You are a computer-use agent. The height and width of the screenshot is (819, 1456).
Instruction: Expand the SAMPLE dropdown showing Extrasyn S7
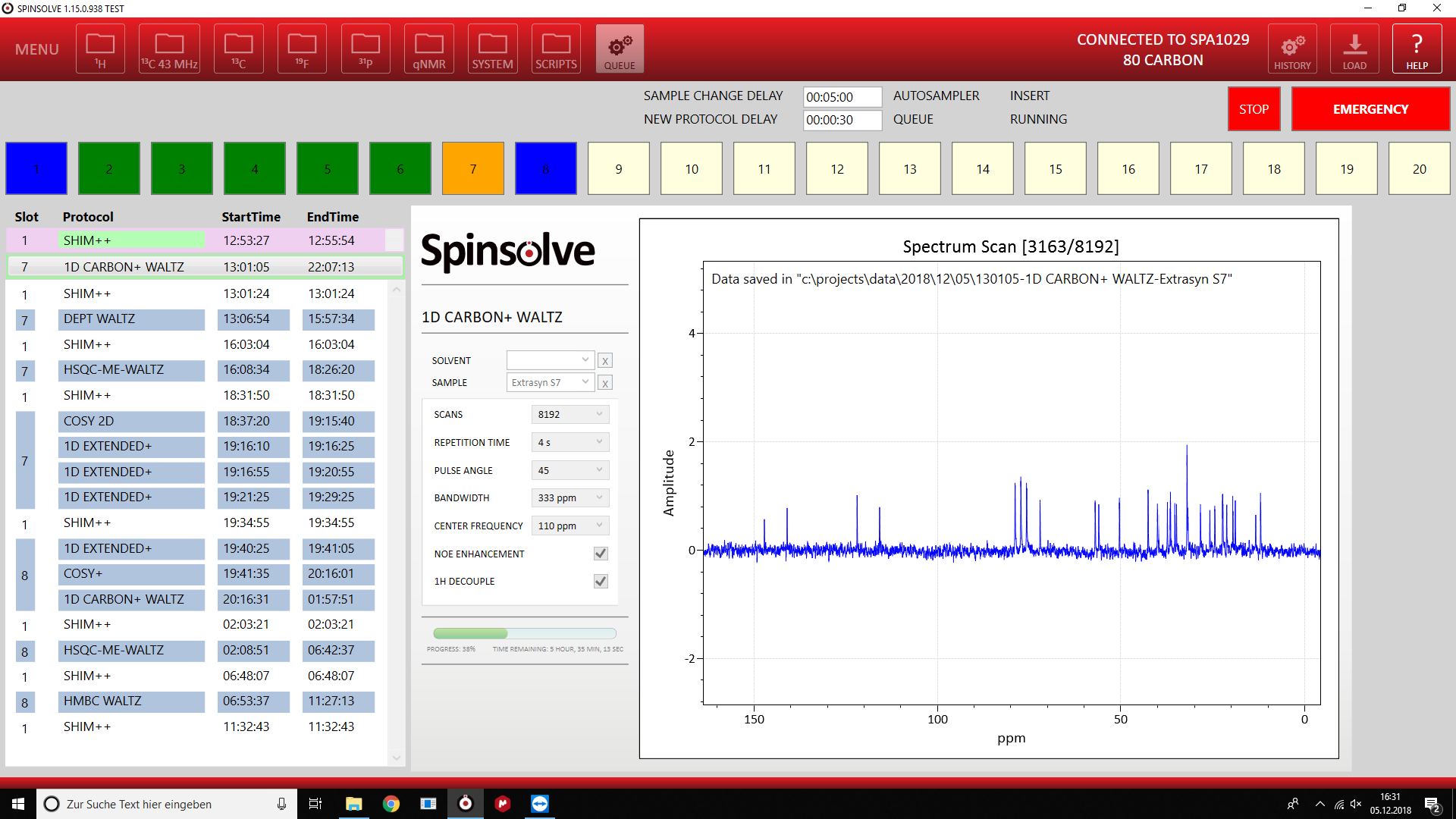(550, 382)
